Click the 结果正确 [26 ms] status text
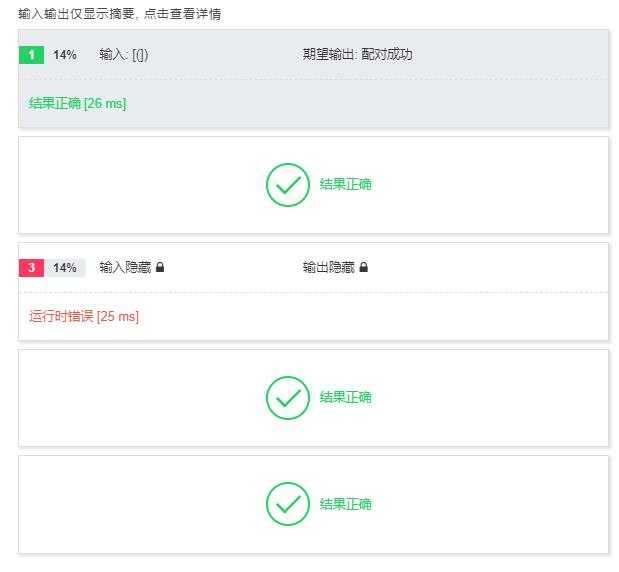Screen dimensions: 619x572 [77, 103]
